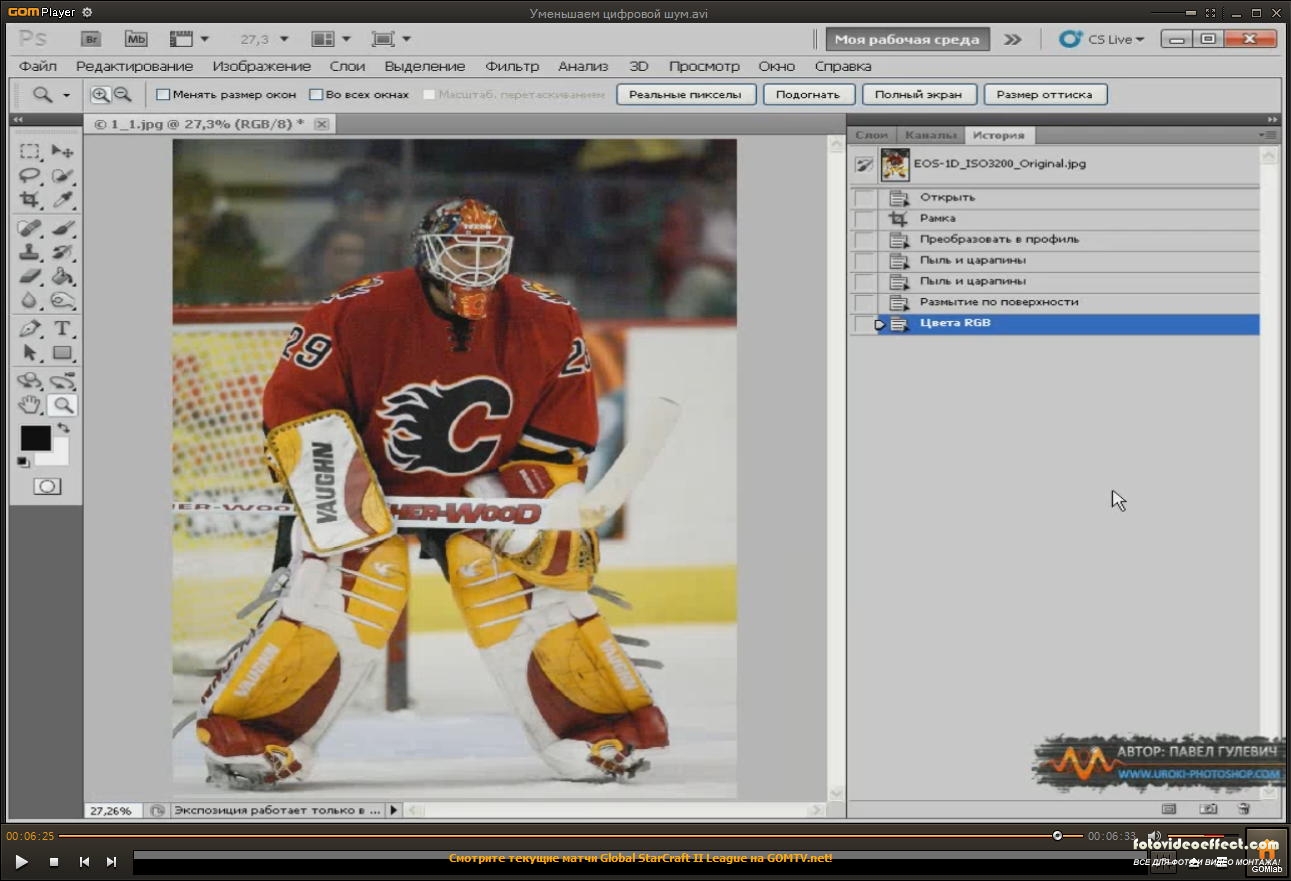Open the Изображение menu
Viewport: 1291px width, 881px height.
pos(261,66)
